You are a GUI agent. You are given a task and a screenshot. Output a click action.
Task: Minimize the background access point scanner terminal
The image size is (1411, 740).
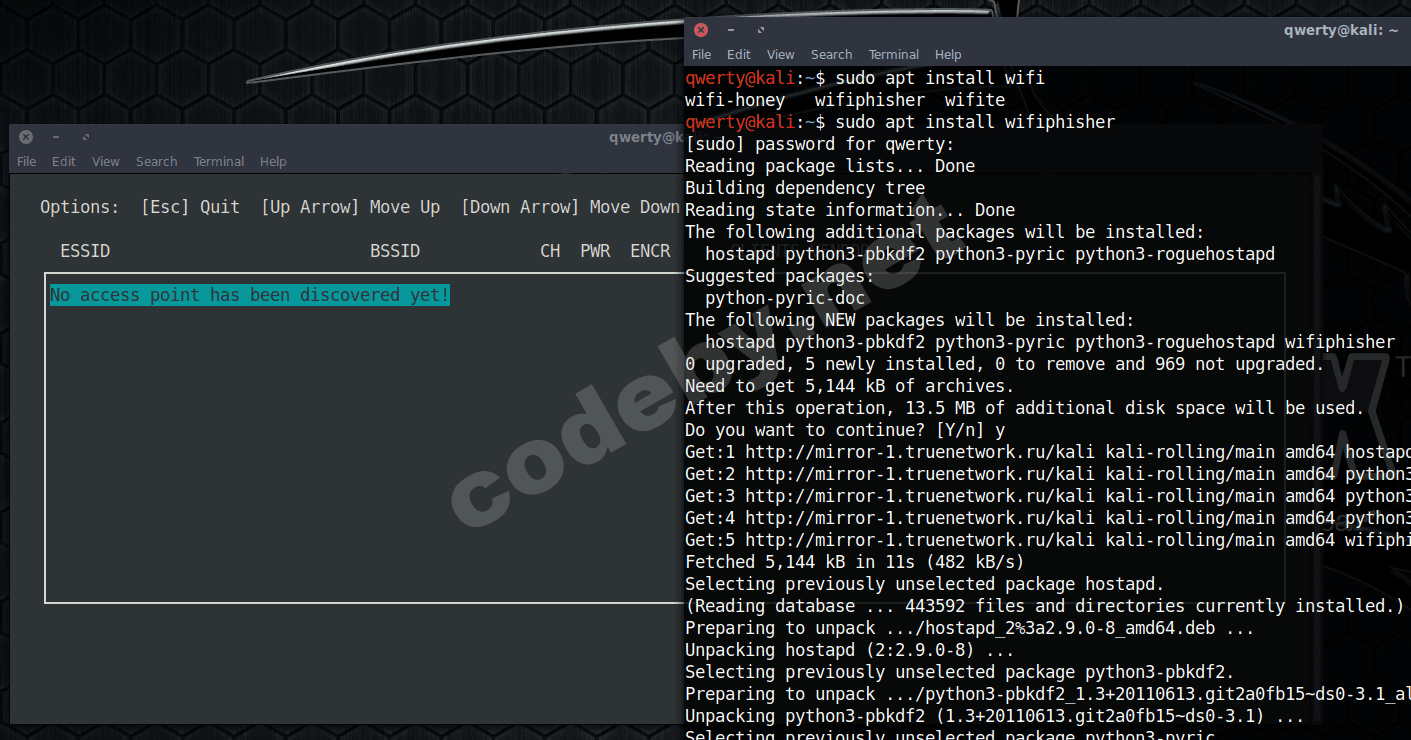56,137
